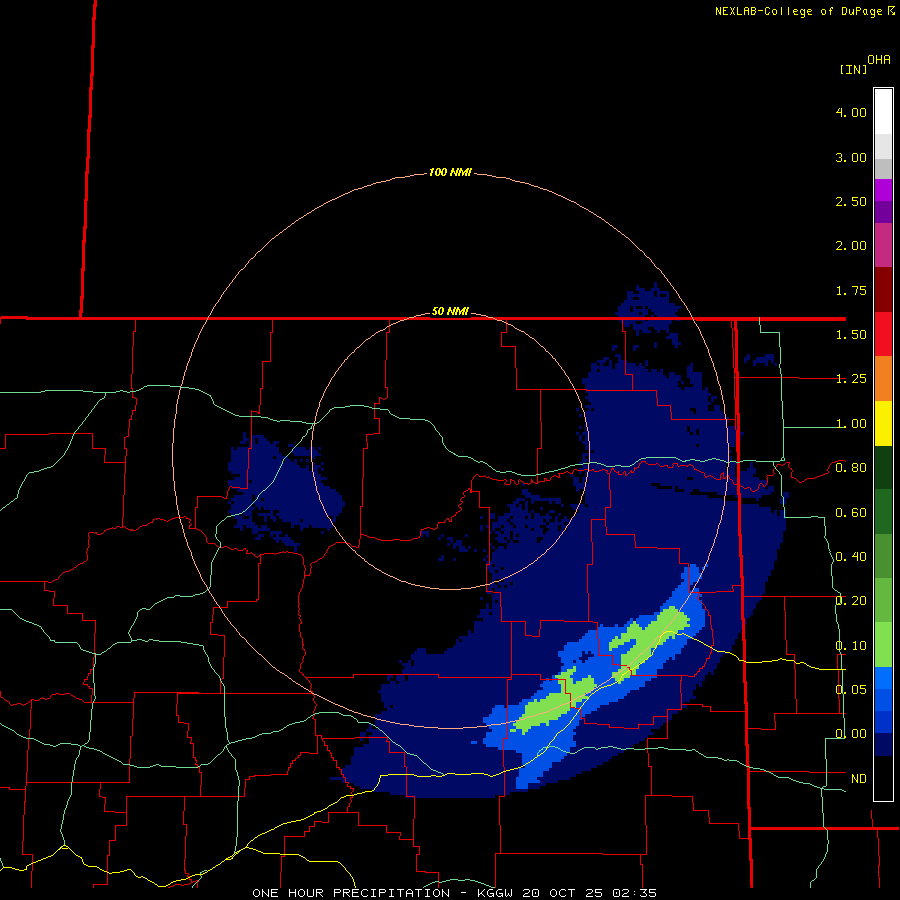Select the 50 NMI range ring label

[x=450, y=312]
